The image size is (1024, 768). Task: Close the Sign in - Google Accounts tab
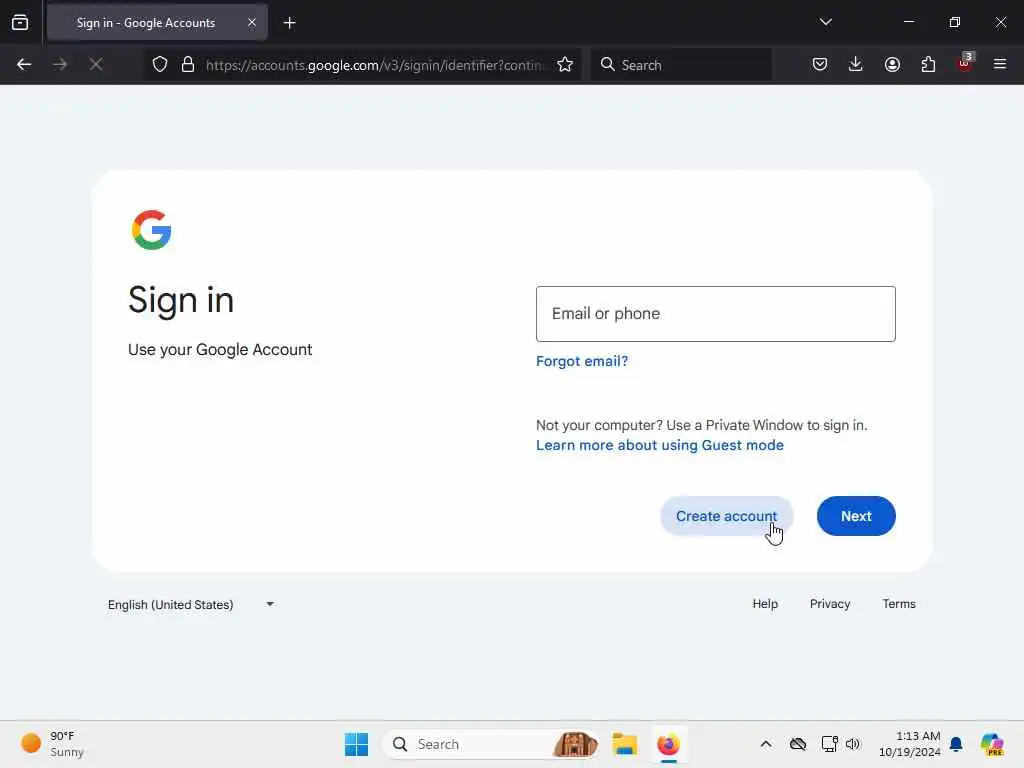(x=252, y=23)
